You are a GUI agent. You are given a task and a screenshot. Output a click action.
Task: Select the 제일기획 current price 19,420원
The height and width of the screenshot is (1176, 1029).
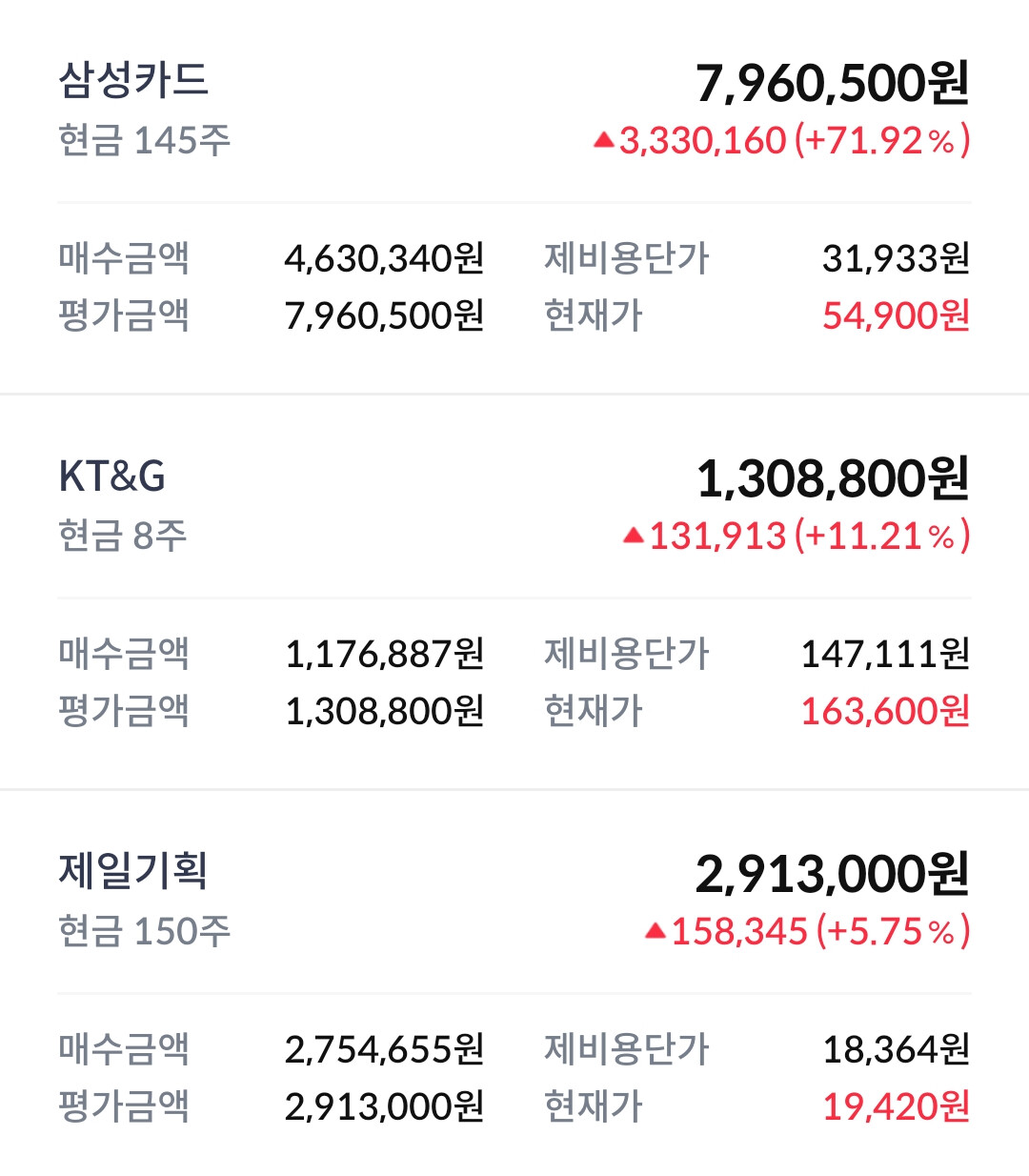pyautogui.click(x=896, y=1106)
